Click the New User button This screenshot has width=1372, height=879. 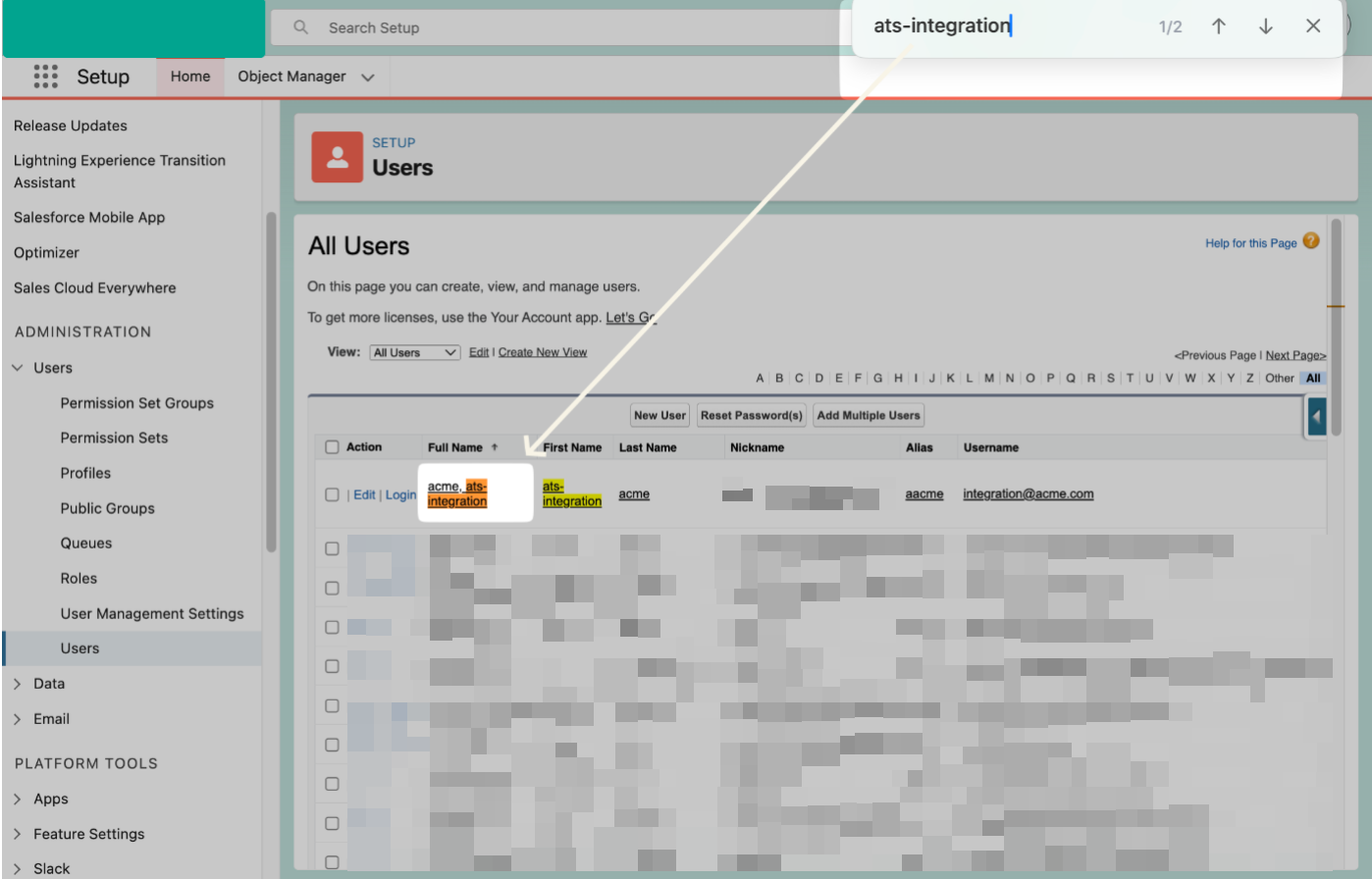[660, 415]
